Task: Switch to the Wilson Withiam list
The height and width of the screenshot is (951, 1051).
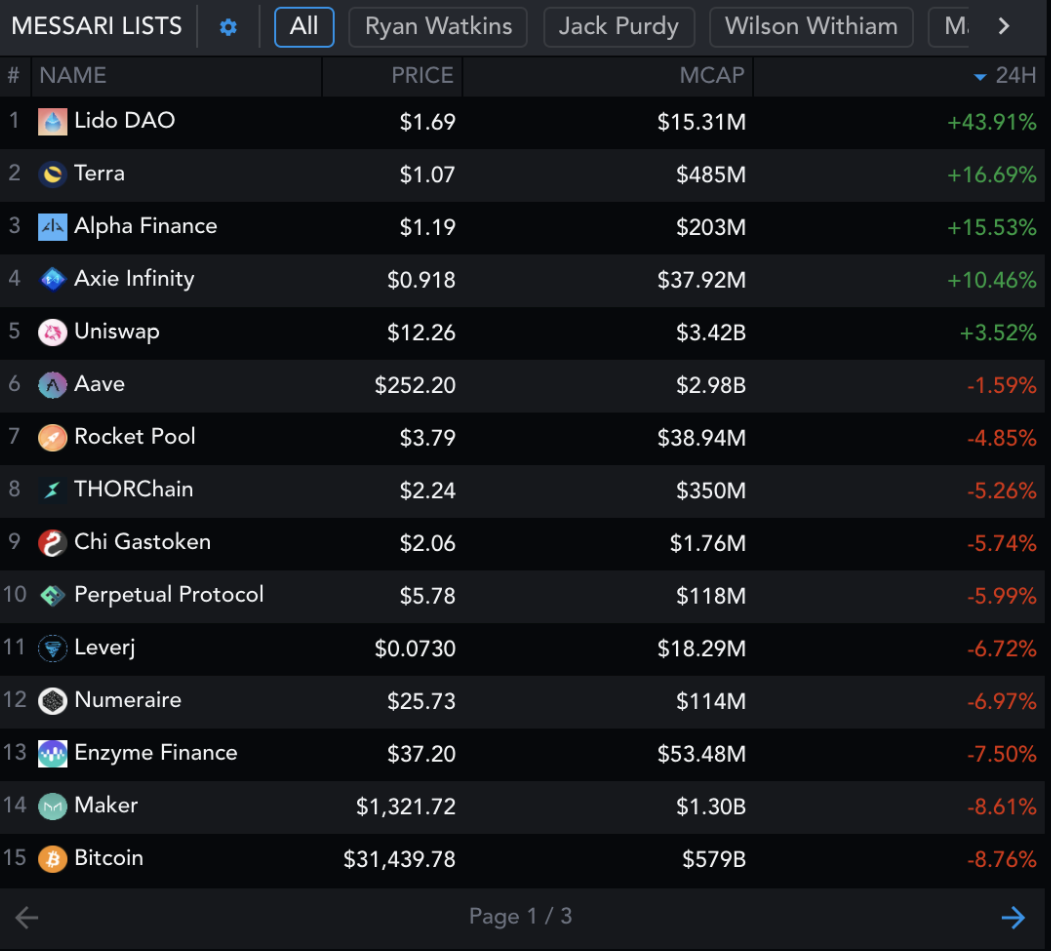Action: (x=811, y=27)
